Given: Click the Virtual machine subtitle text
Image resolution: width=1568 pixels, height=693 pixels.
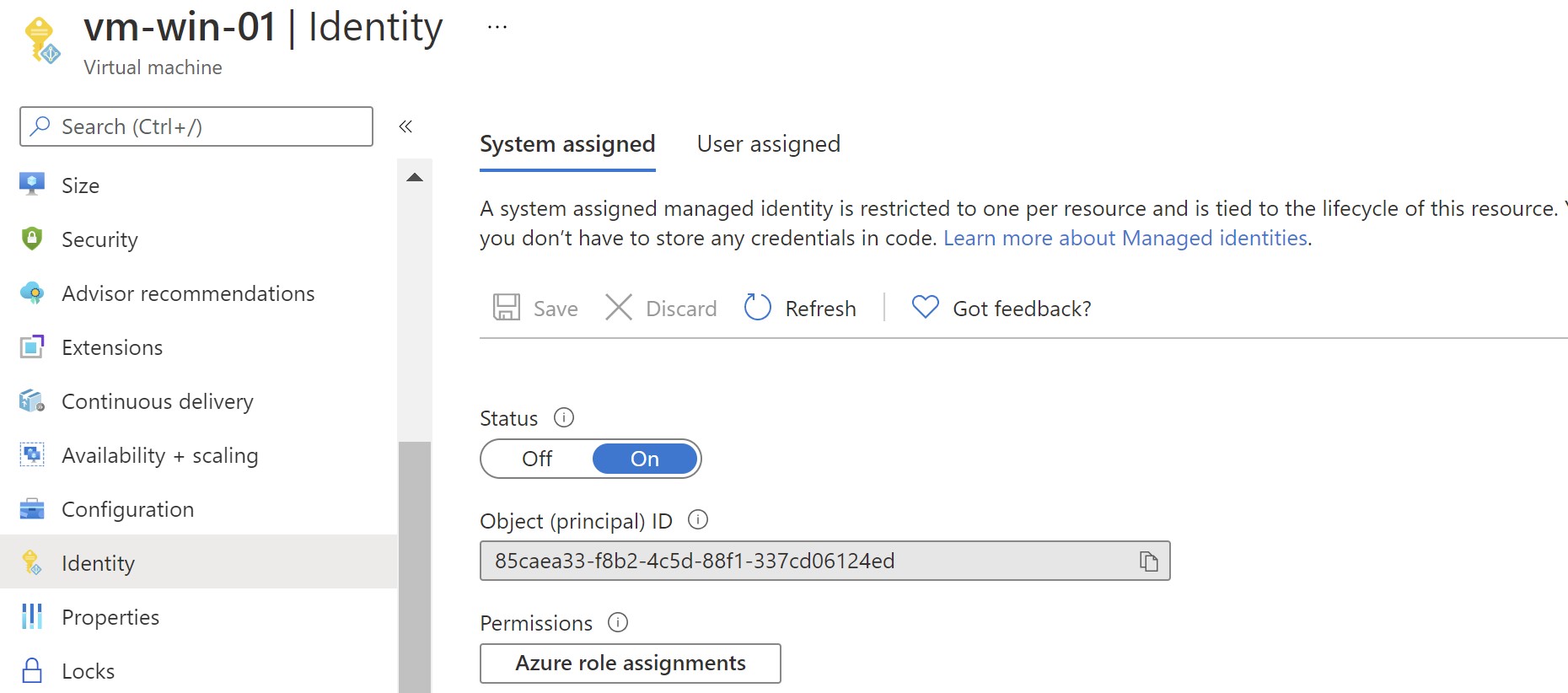Looking at the screenshot, I should 153,67.
